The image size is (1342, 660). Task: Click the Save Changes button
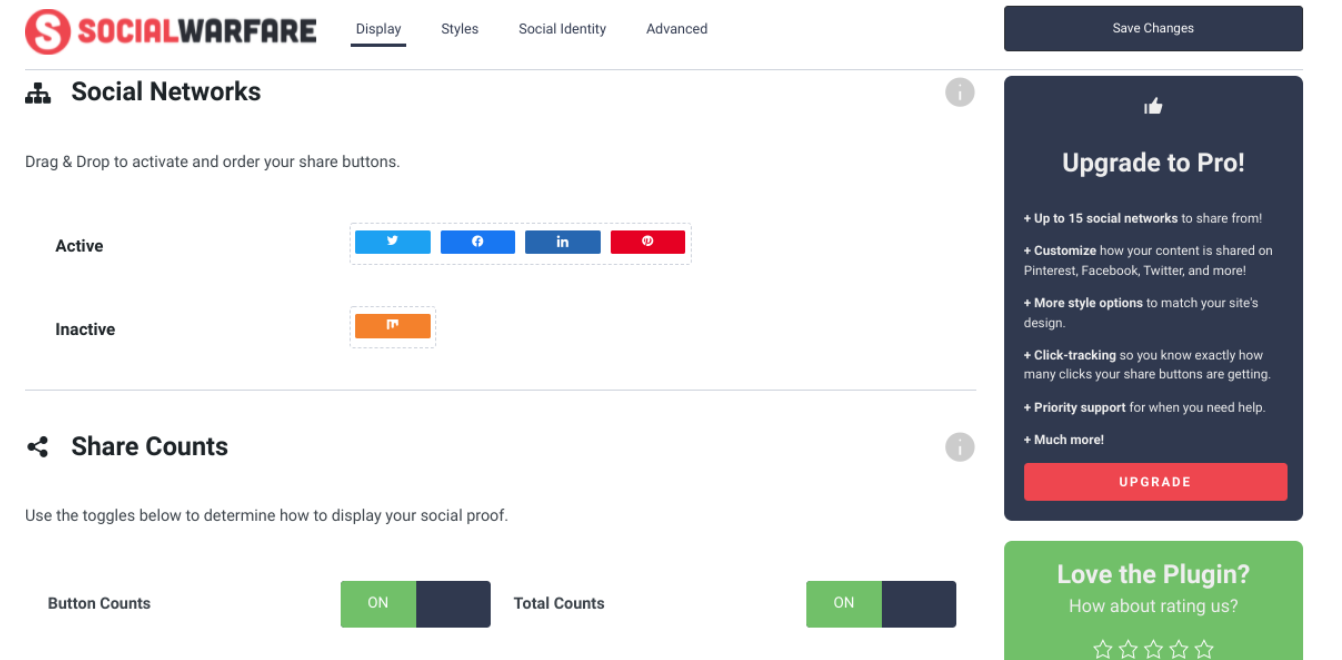coord(1152,28)
